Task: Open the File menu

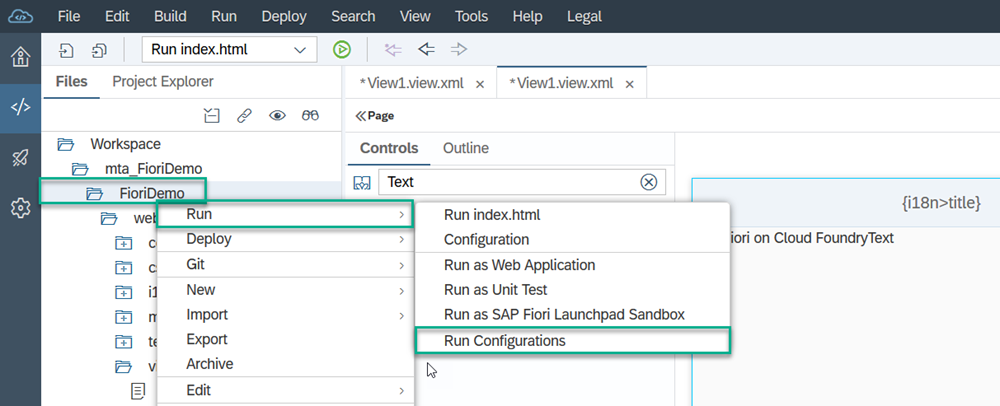Action: 69,16
